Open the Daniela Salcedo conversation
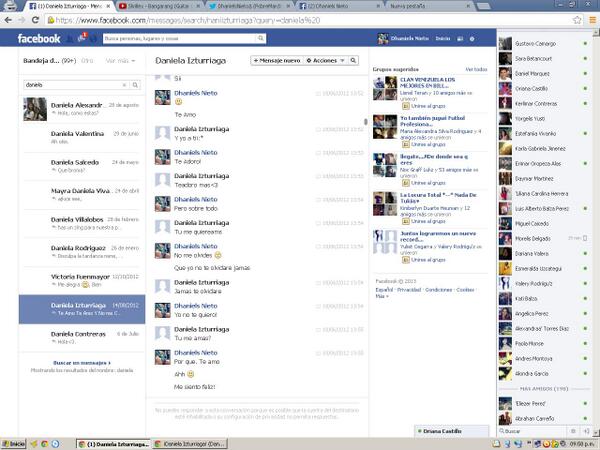This screenshot has height=450, width=600. pyautogui.click(x=82, y=166)
